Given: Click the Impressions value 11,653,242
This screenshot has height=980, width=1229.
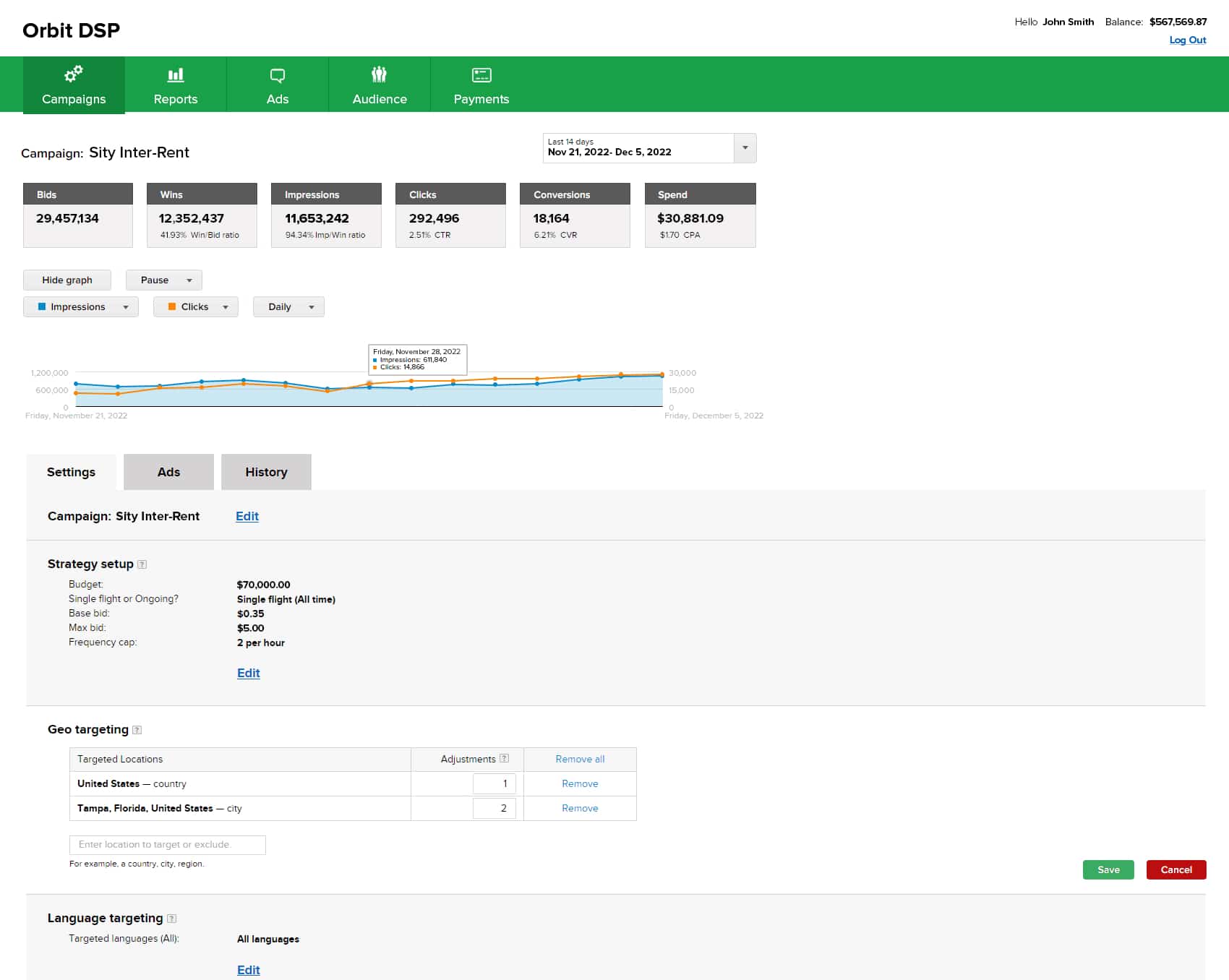Looking at the screenshot, I should point(317,218).
